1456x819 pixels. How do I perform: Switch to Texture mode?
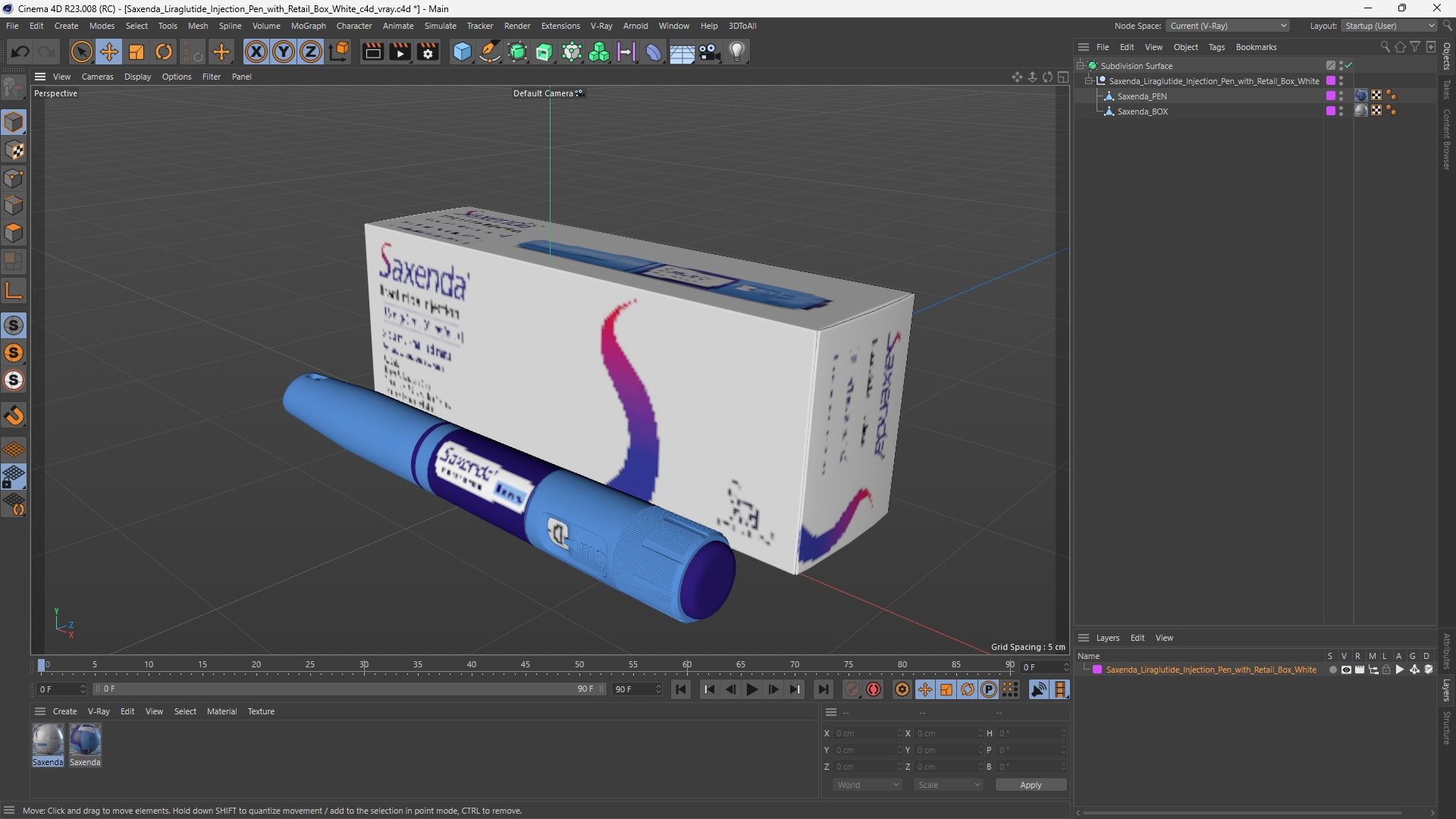(x=14, y=150)
